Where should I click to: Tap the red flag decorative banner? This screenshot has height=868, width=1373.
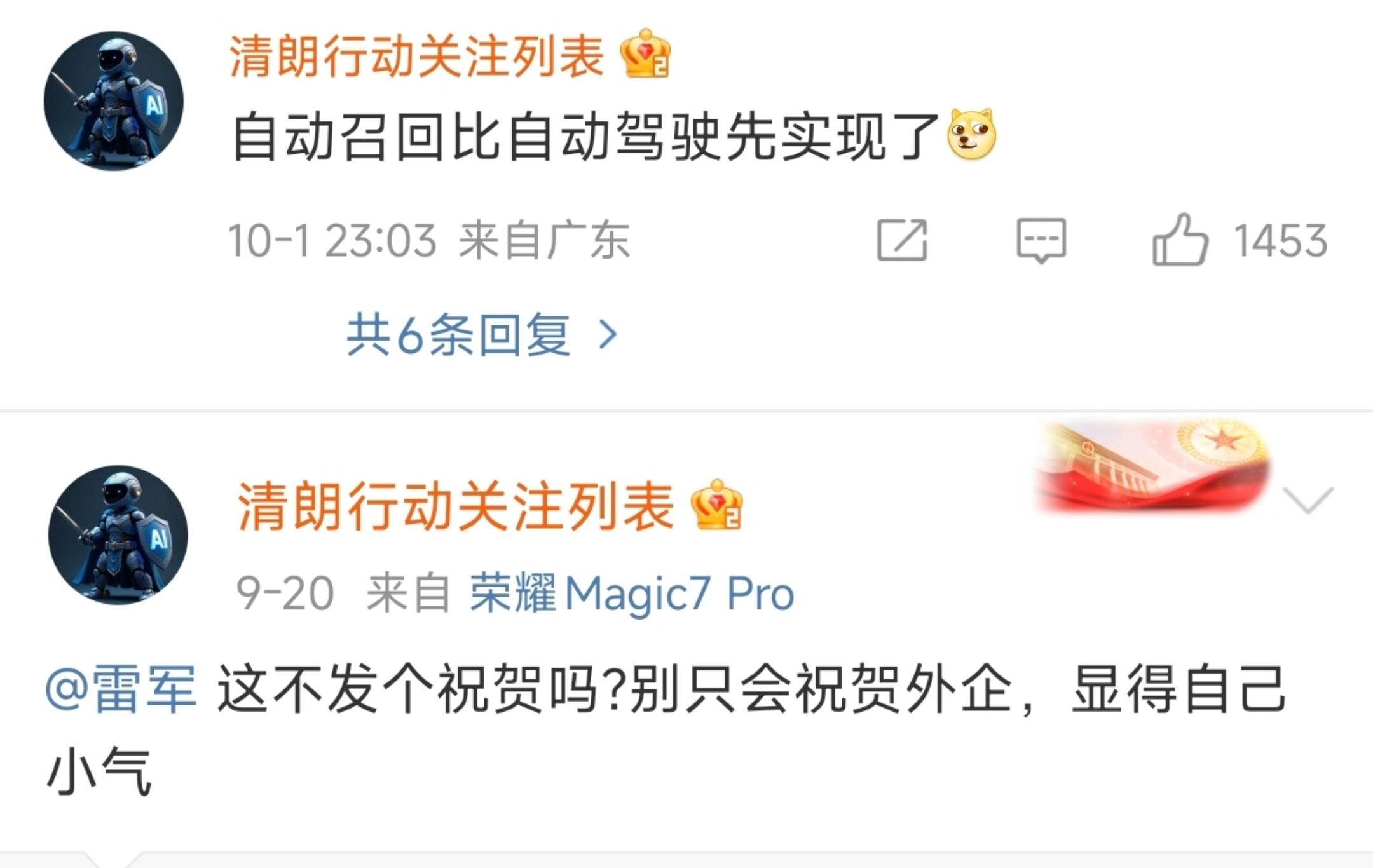tap(1152, 467)
